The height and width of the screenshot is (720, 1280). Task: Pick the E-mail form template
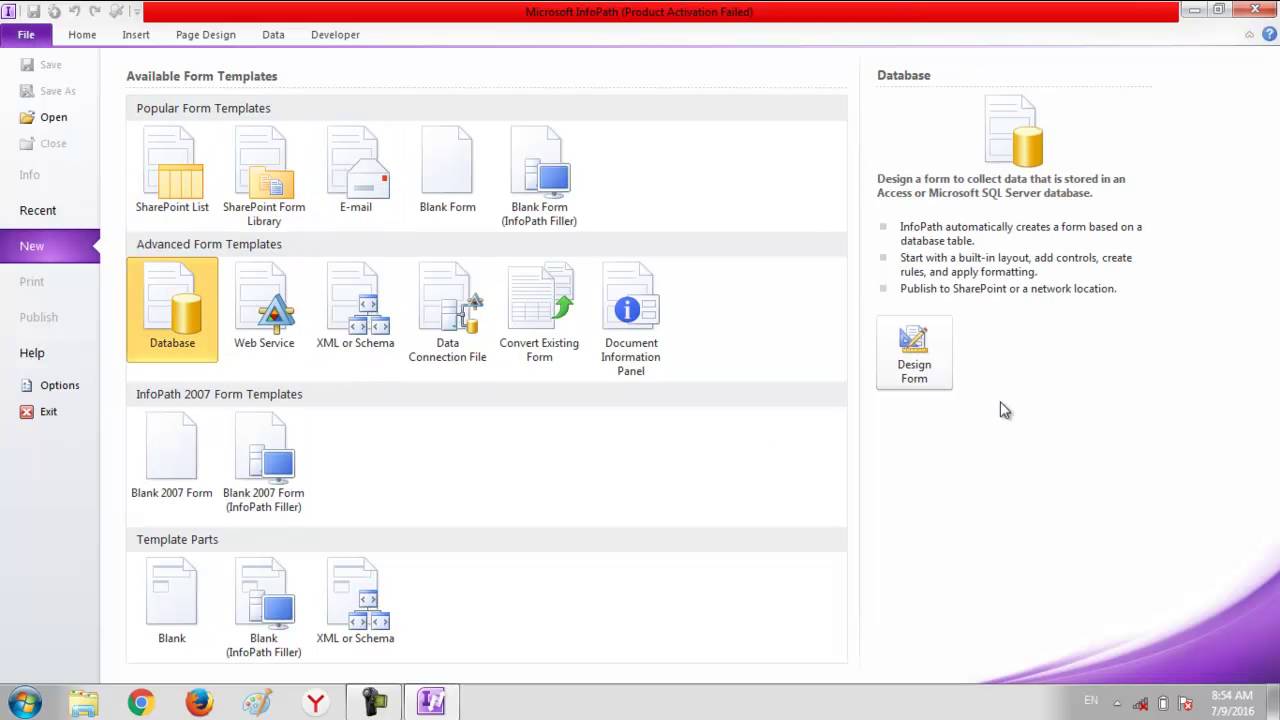pyautogui.click(x=356, y=171)
